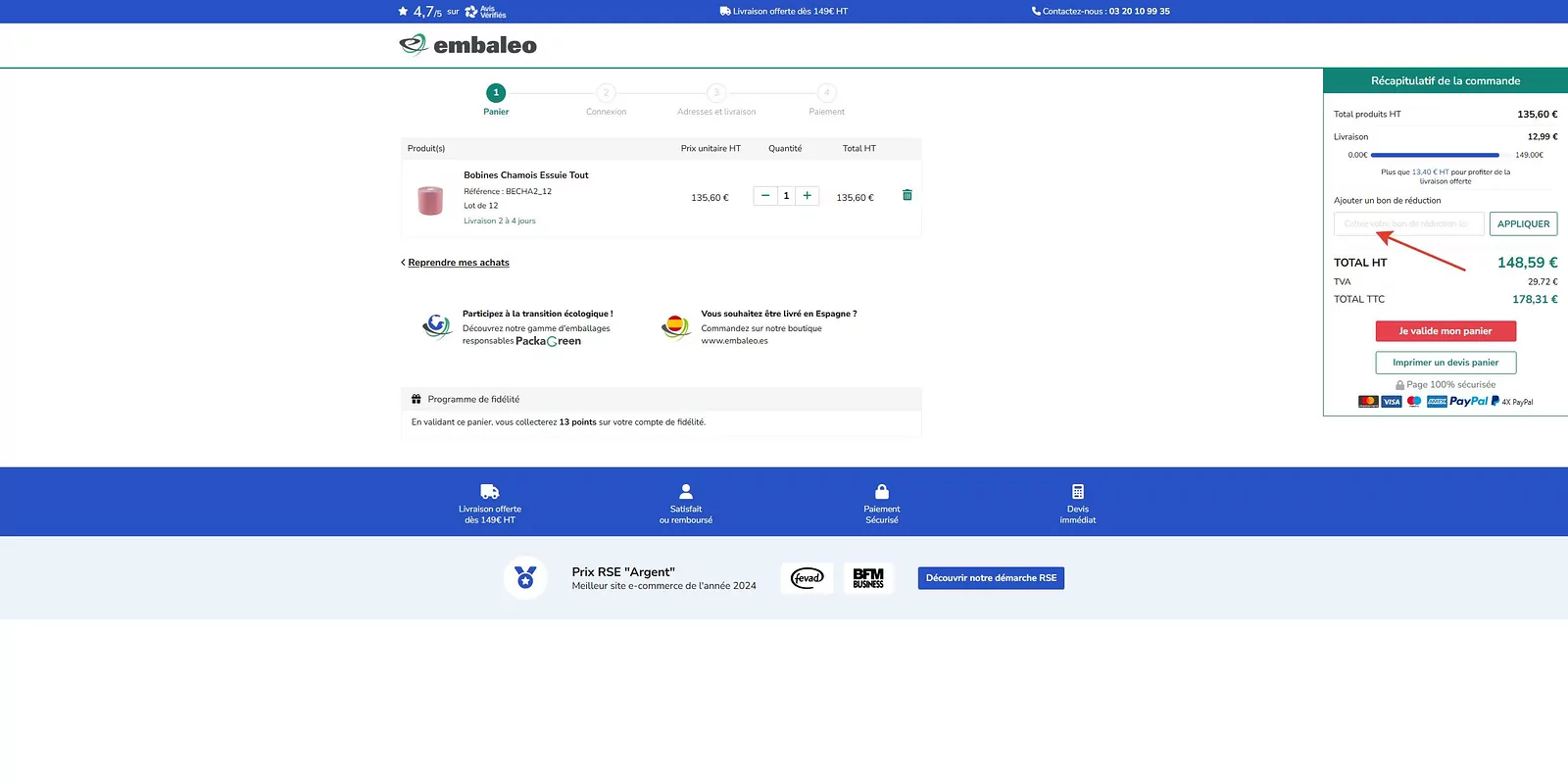Viewport: 1568px width, 783px height.
Task: Go to step 1 Panier
Action: pos(496,99)
